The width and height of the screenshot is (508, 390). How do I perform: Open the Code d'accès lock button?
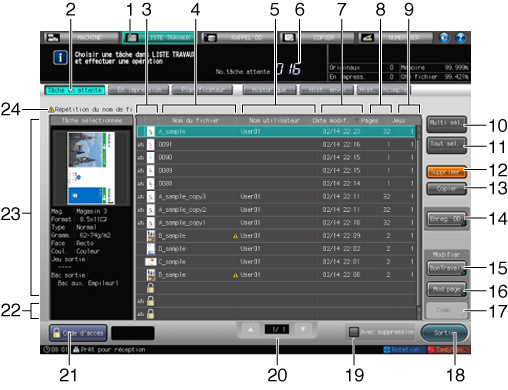78,333
